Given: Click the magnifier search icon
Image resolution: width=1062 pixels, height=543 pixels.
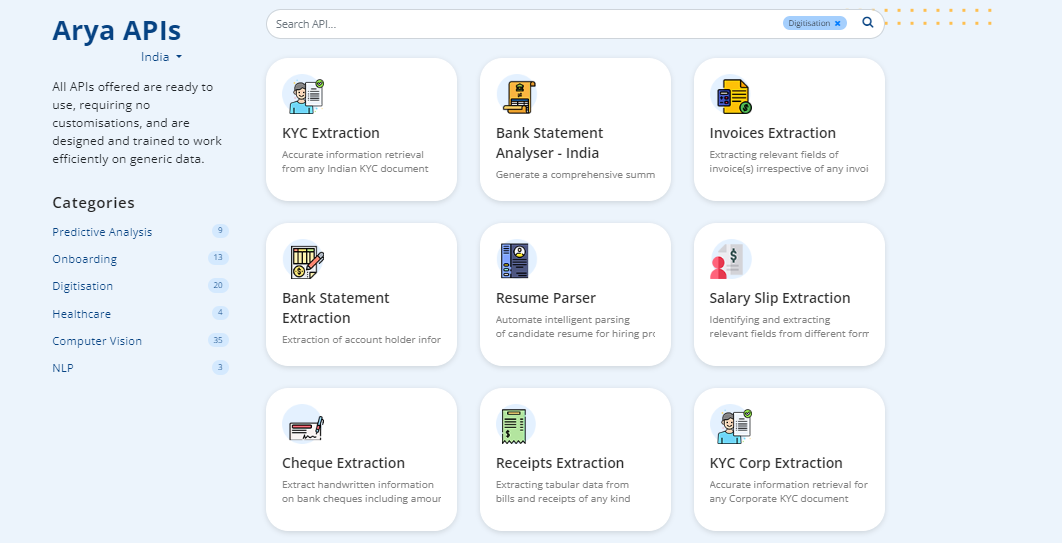Looking at the screenshot, I should (x=868, y=23).
